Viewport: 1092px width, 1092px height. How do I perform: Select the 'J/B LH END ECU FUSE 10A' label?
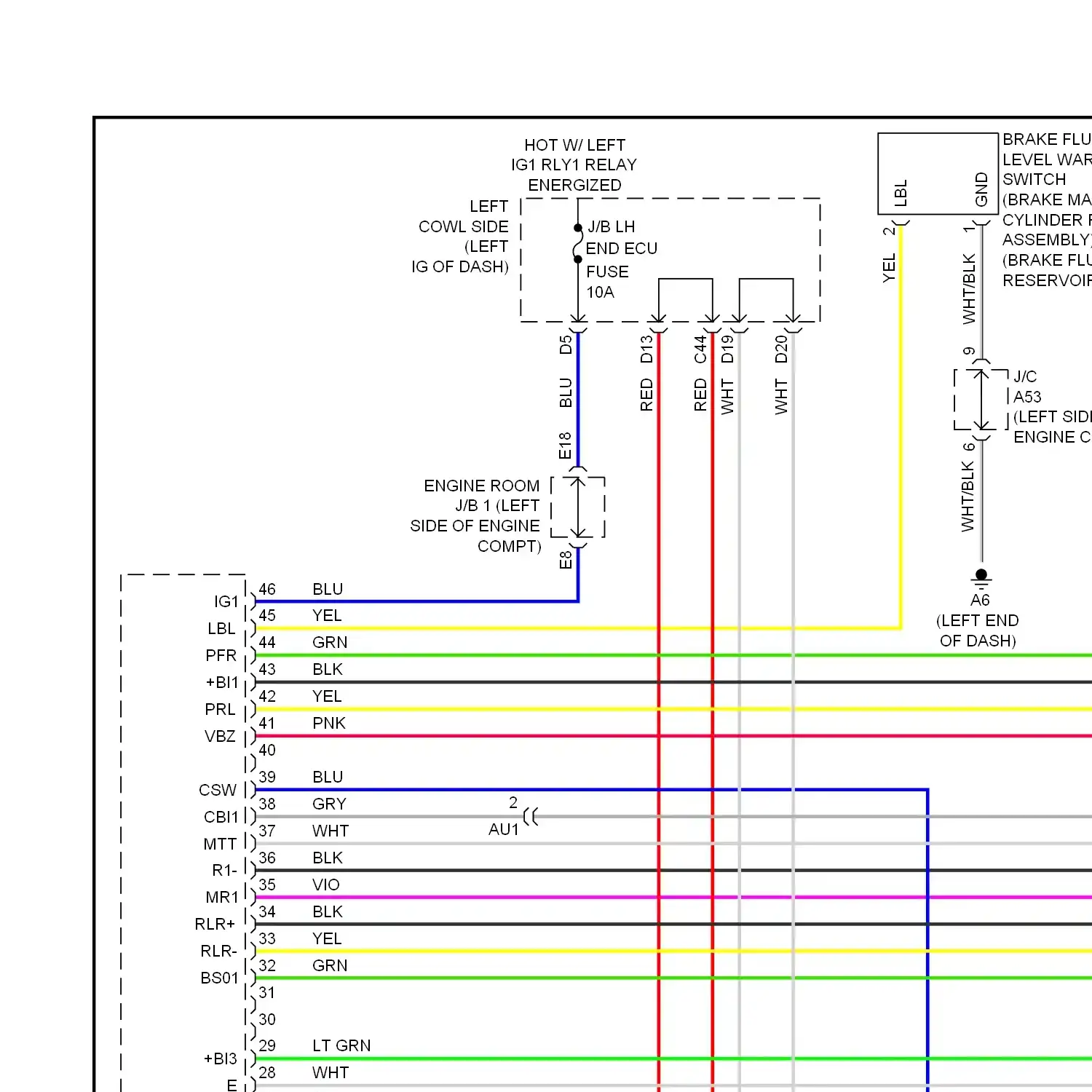[622, 259]
